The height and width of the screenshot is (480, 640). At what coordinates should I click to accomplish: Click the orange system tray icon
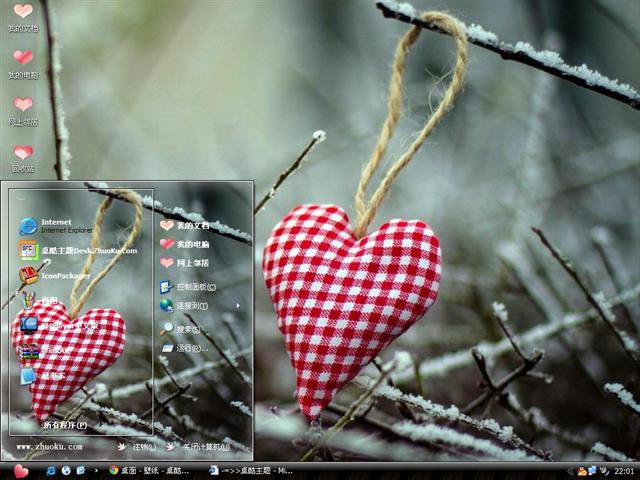582,471
